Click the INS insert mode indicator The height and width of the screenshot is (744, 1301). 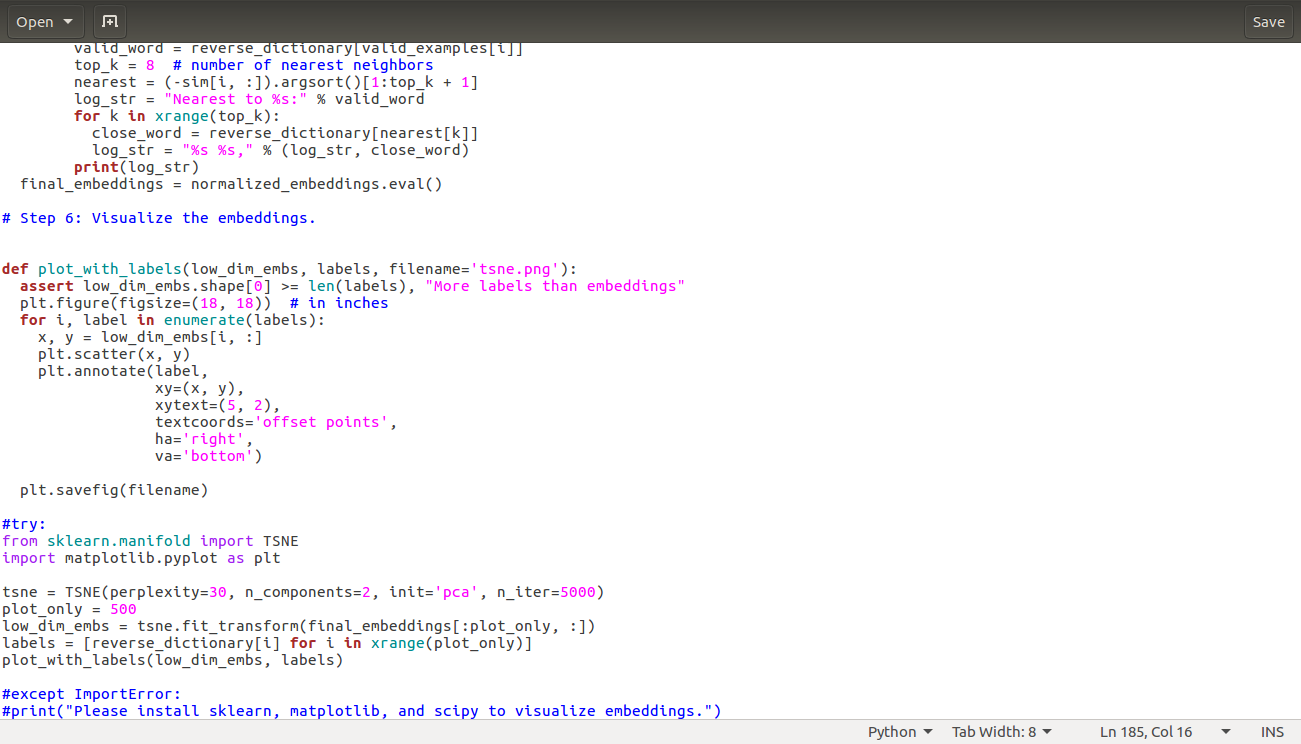[1272, 732]
